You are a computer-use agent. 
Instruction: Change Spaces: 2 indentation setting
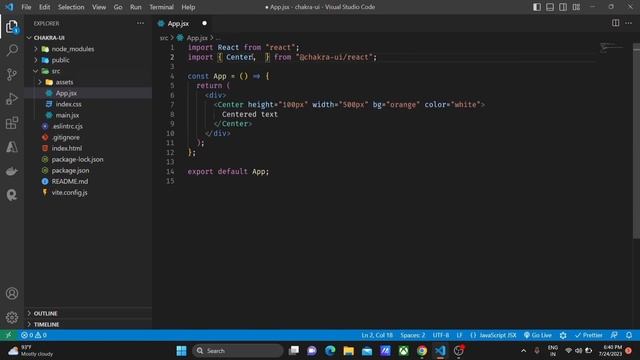pyautogui.click(x=412, y=335)
